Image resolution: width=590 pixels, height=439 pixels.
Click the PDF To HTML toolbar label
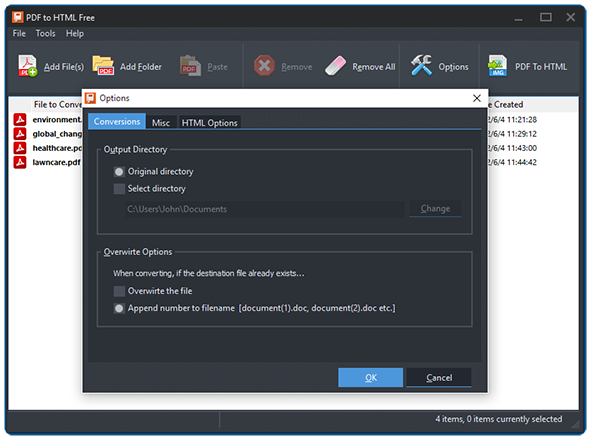[541, 67]
